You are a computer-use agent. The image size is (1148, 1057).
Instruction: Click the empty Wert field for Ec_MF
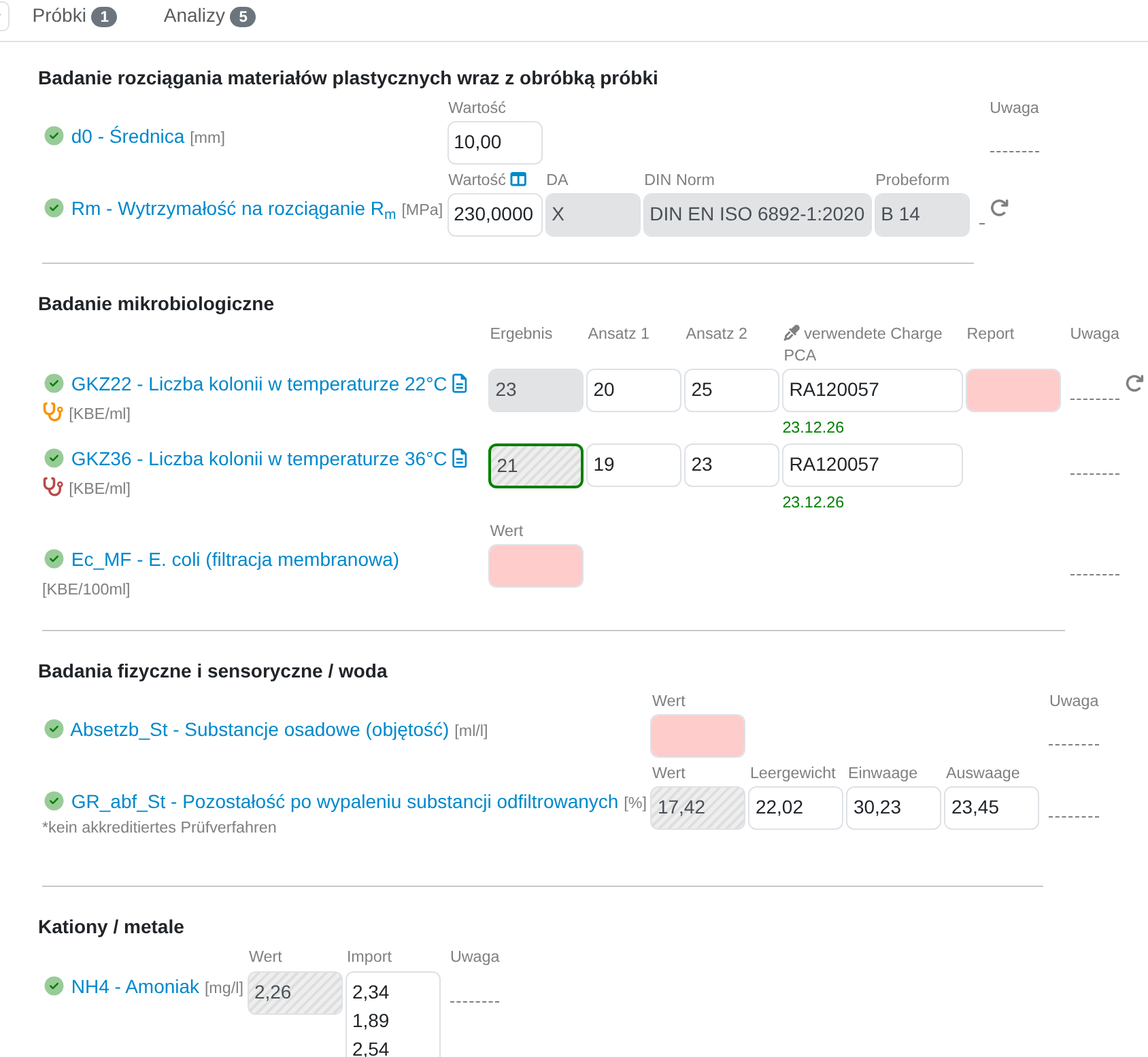tap(536, 566)
